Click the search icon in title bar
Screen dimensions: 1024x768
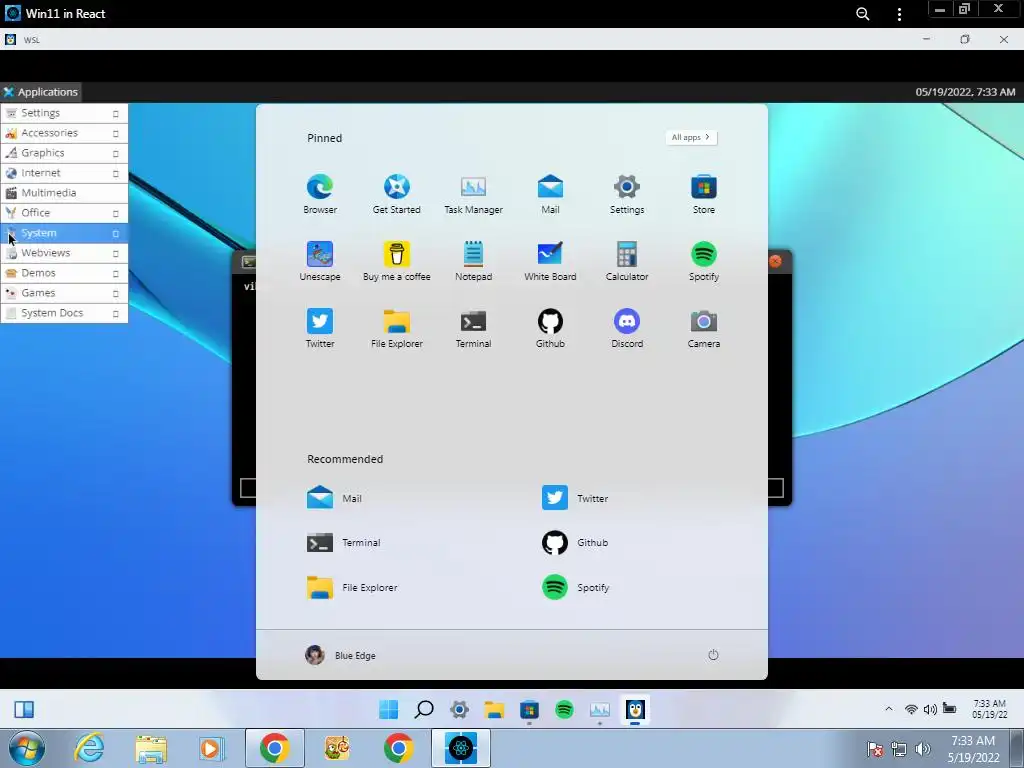[x=863, y=14]
